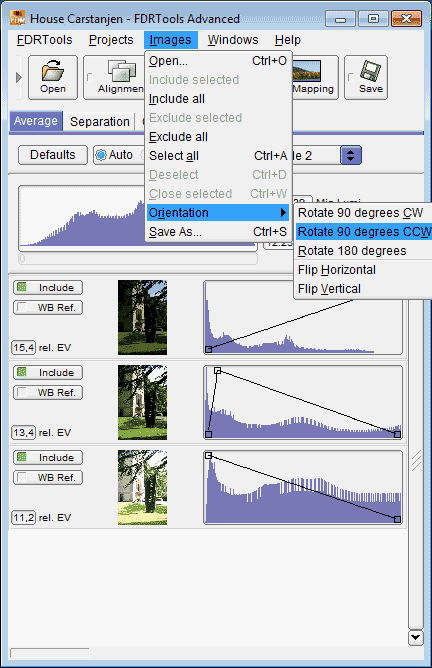Click the 15,4 rel. EV value field
The height and width of the screenshot is (668, 432).
point(24,348)
